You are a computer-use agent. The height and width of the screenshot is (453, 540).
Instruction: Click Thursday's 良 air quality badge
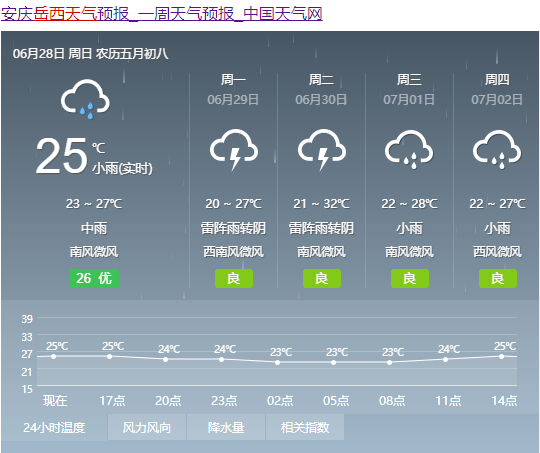[498, 278]
